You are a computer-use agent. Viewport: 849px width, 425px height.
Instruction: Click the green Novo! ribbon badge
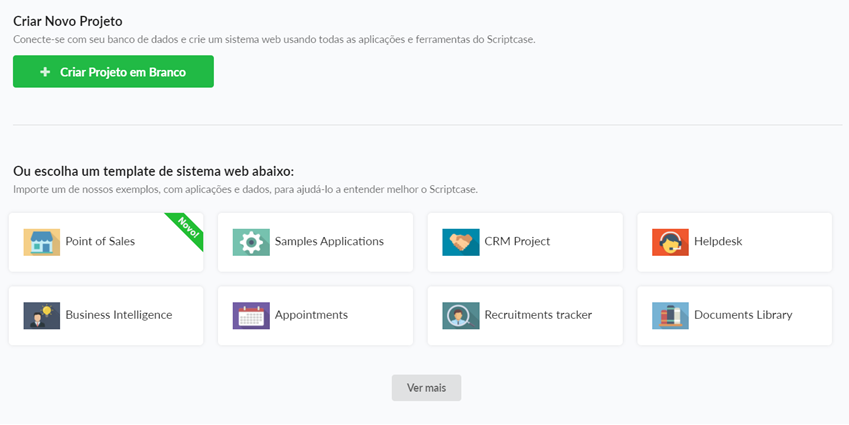tap(187, 229)
